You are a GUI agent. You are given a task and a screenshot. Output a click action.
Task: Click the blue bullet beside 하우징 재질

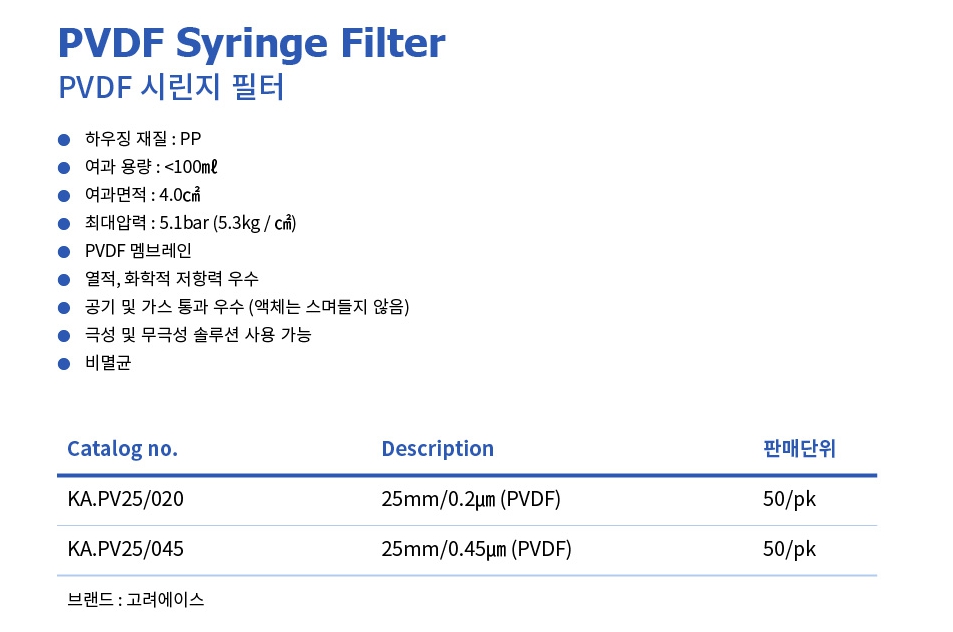click(65, 139)
